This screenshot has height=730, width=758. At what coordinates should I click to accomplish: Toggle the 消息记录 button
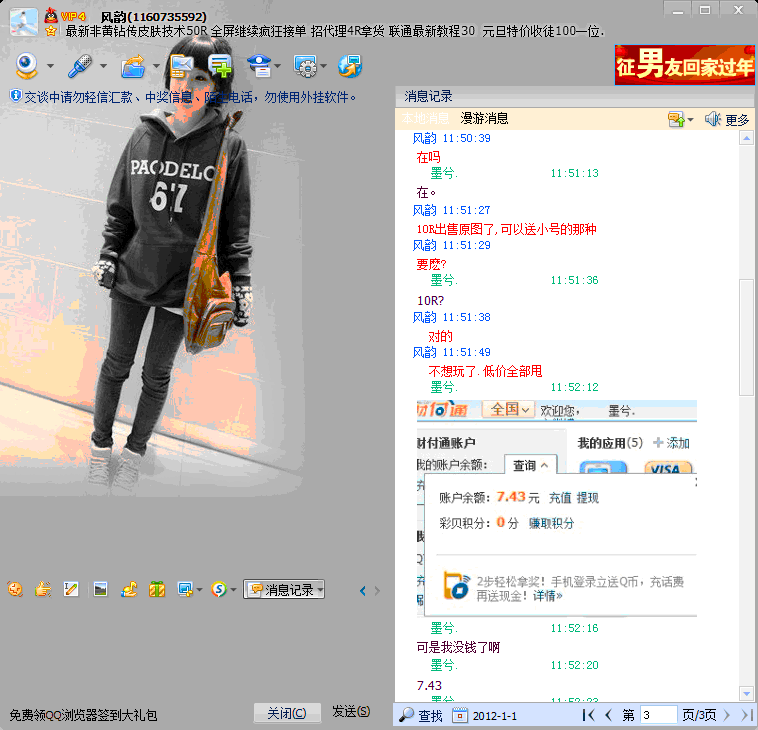click(284, 589)
